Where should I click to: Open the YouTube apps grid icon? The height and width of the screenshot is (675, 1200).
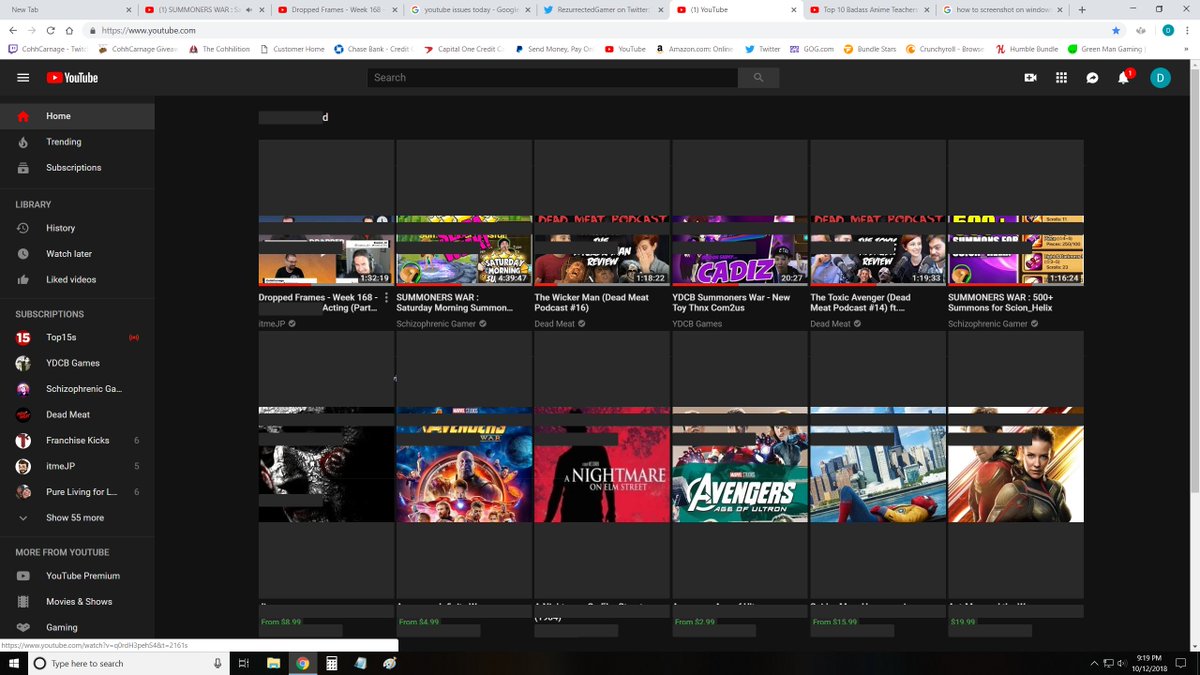click(1062, 77)
